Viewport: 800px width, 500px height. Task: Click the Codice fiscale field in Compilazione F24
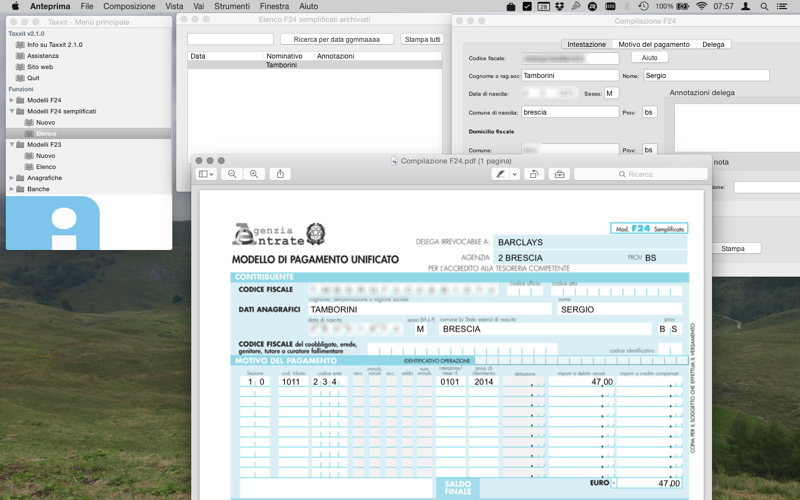[x=570, y=58]
